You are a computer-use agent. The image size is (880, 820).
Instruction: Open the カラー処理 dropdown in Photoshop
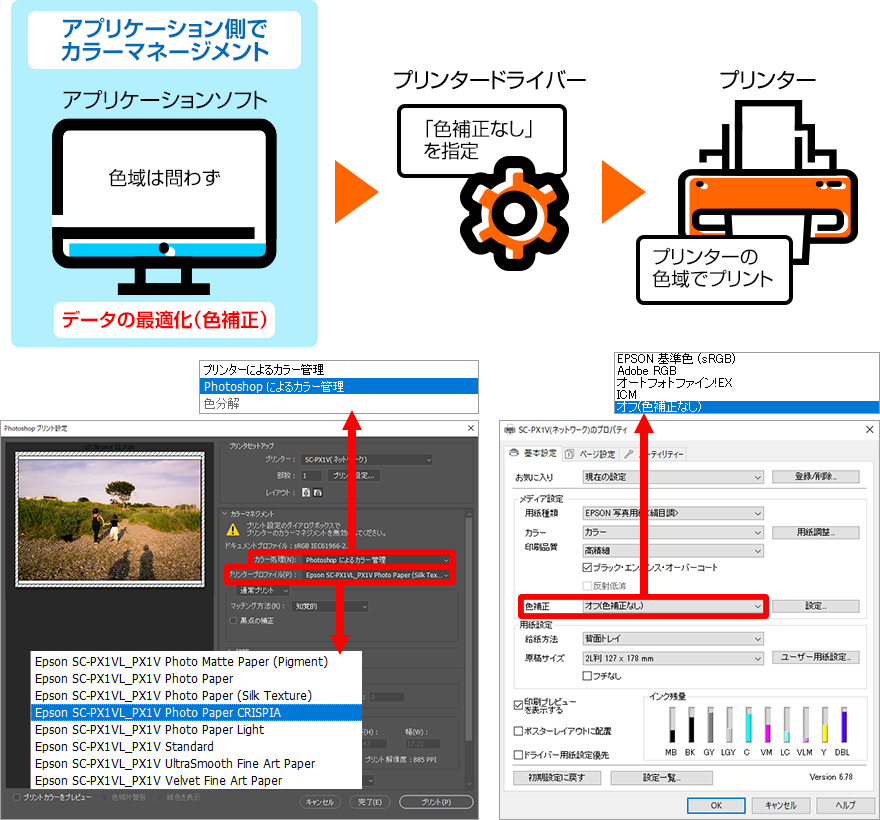pos(375,560)
